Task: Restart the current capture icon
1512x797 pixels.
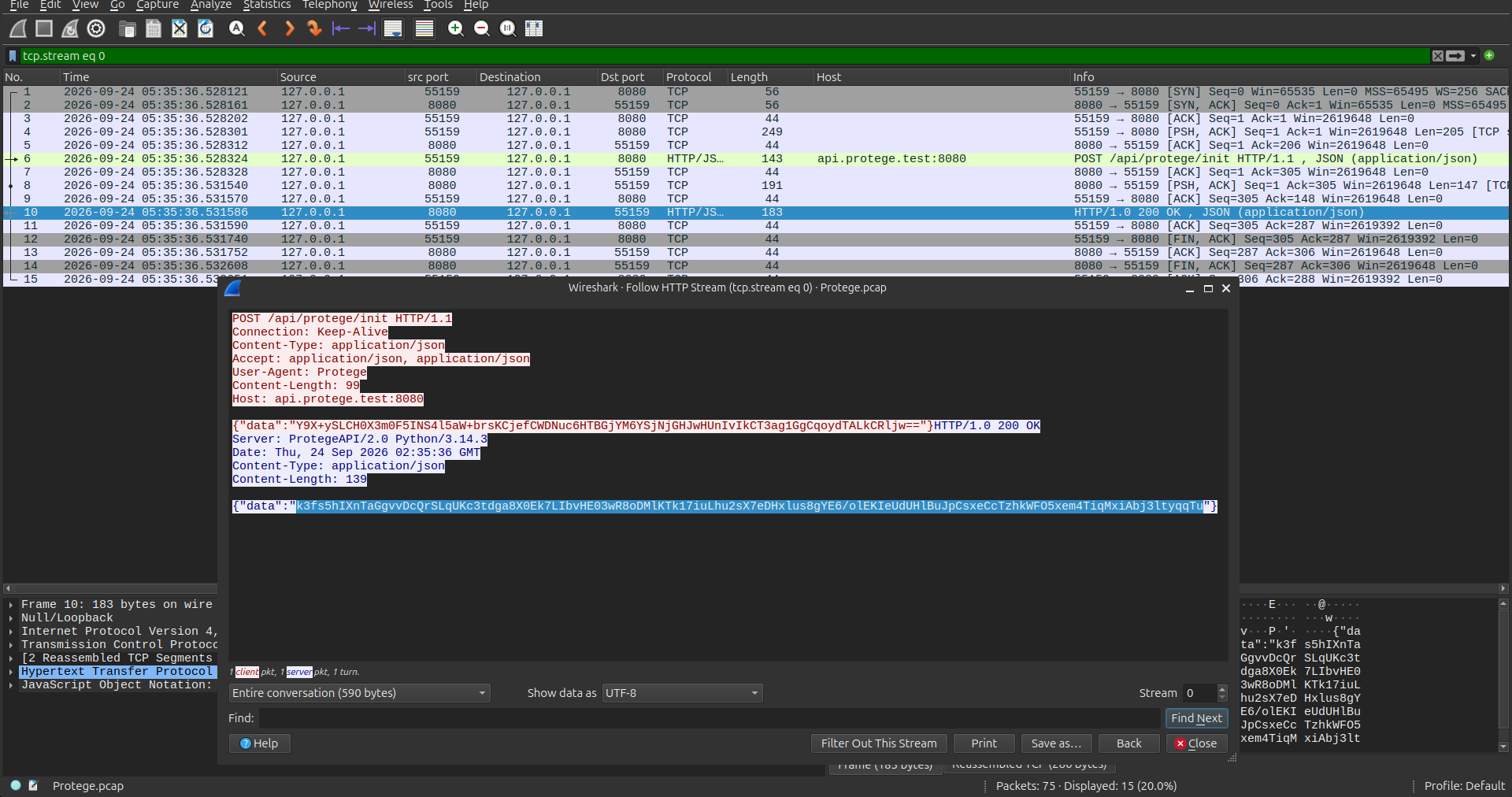Action: 70,29
